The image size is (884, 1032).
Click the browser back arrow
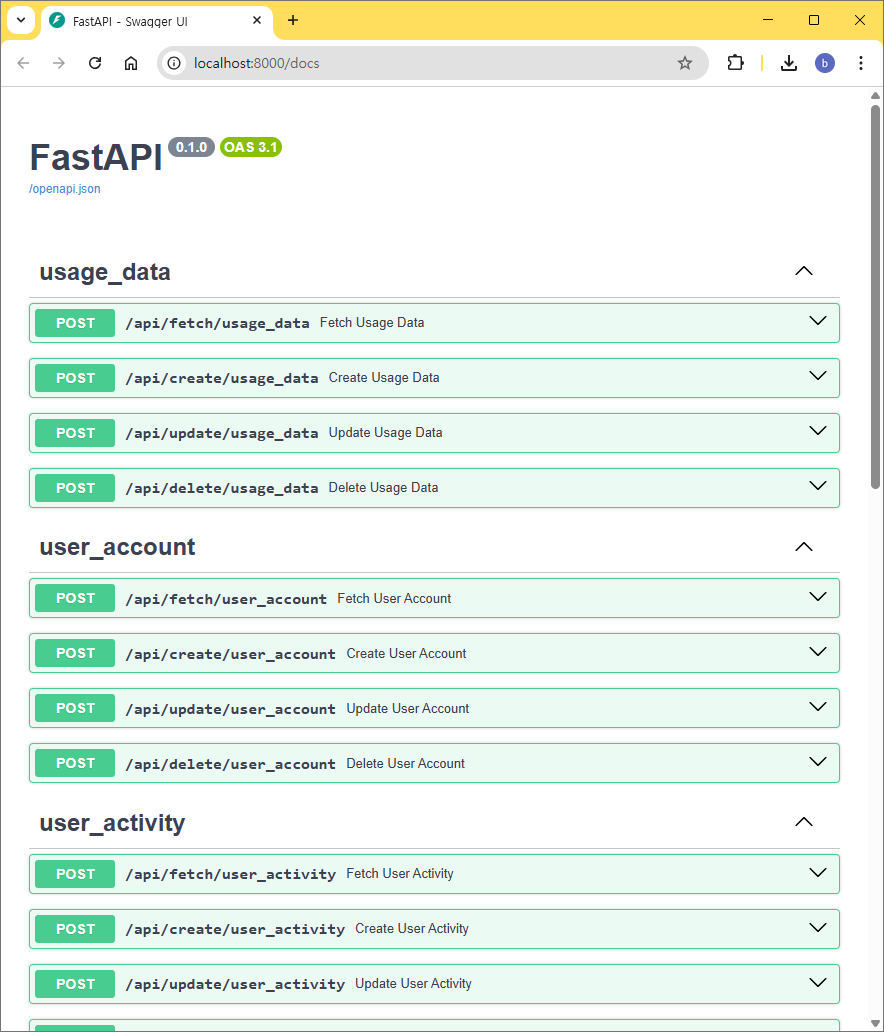(x=23, y=63)
